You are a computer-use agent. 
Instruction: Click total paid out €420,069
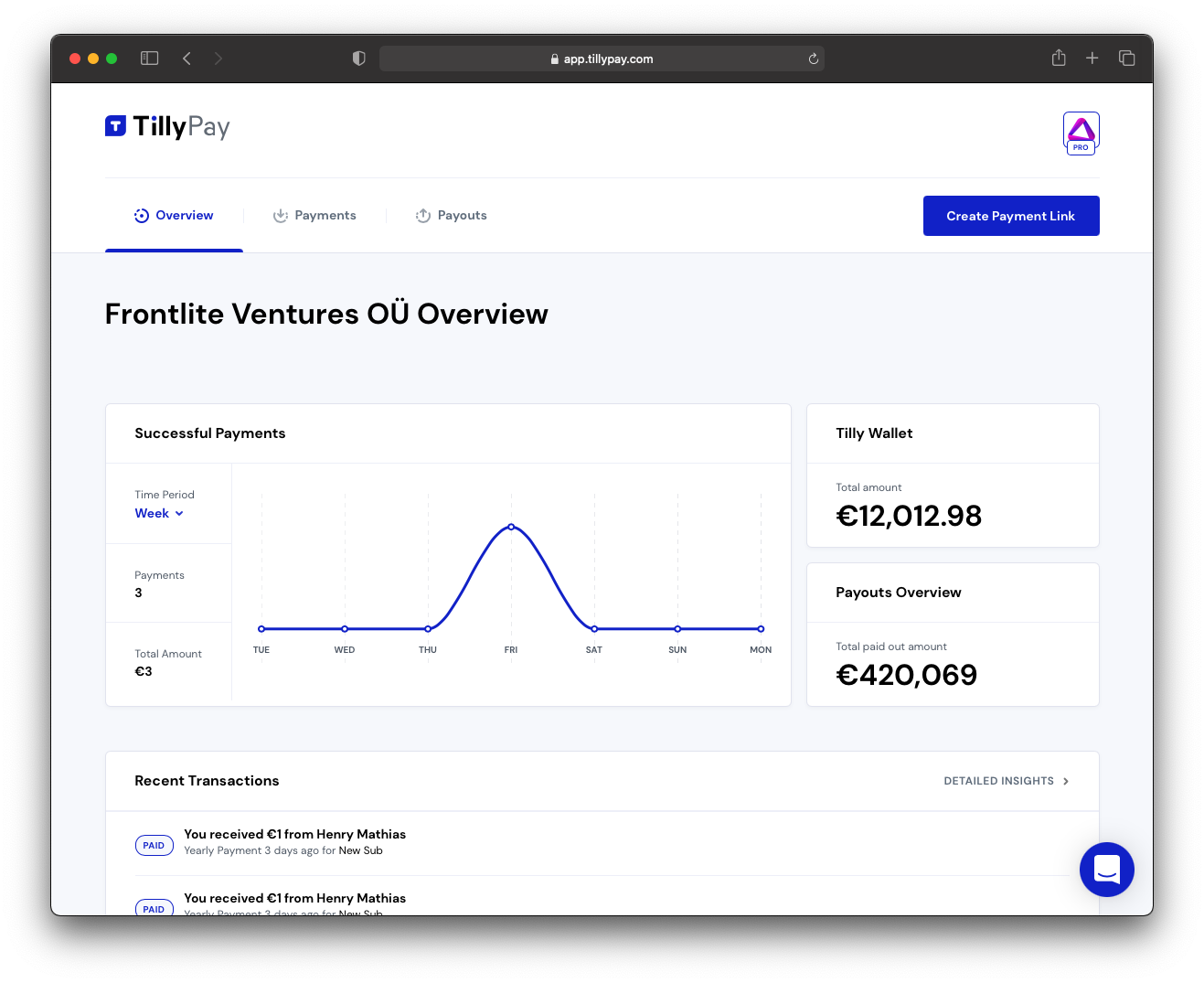point(906,675)
